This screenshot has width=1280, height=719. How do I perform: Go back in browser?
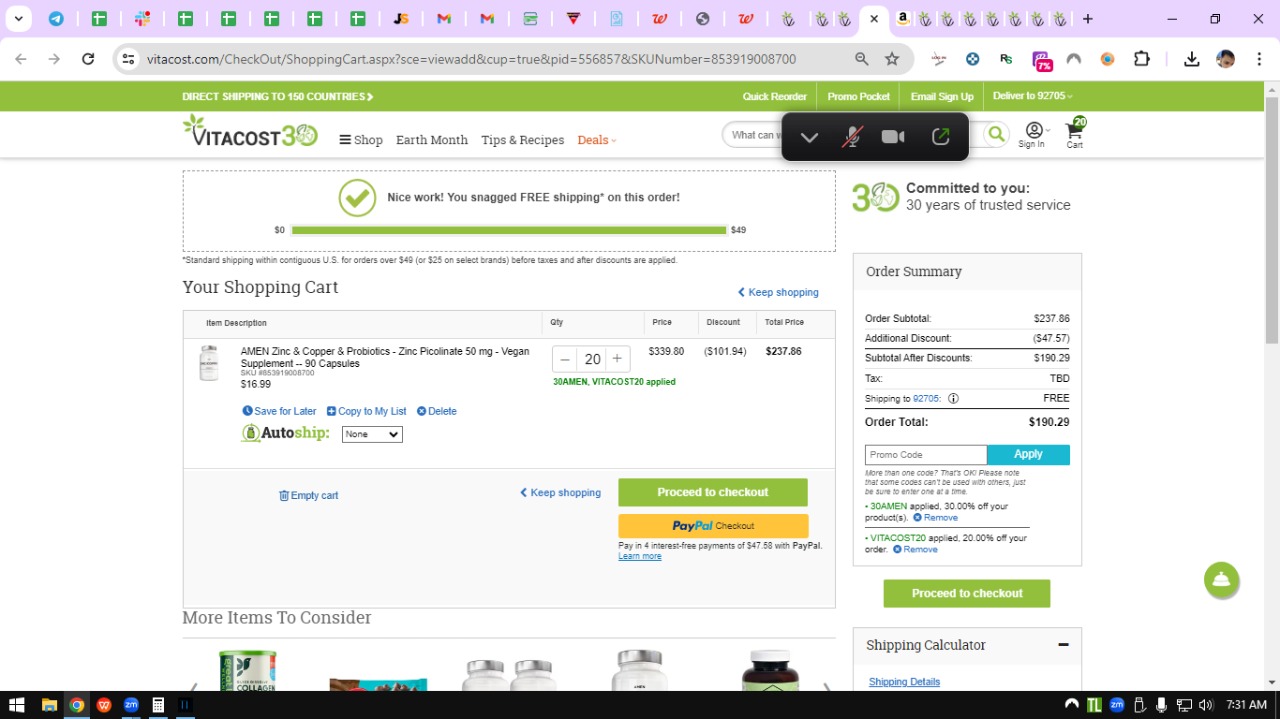[x=20, y=59]
